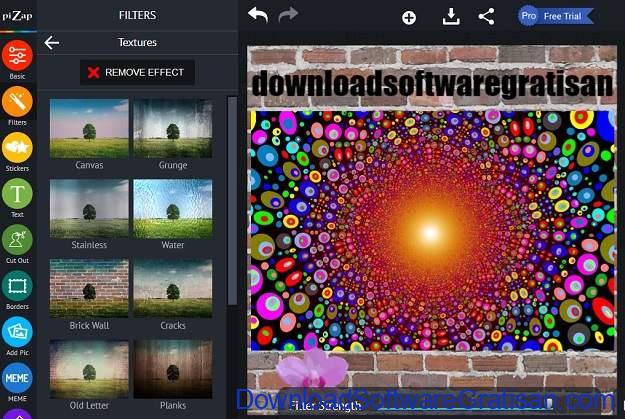Viewport: 625px width, 419px height.
Task: Undo the last edit
Action: [258, 15]
